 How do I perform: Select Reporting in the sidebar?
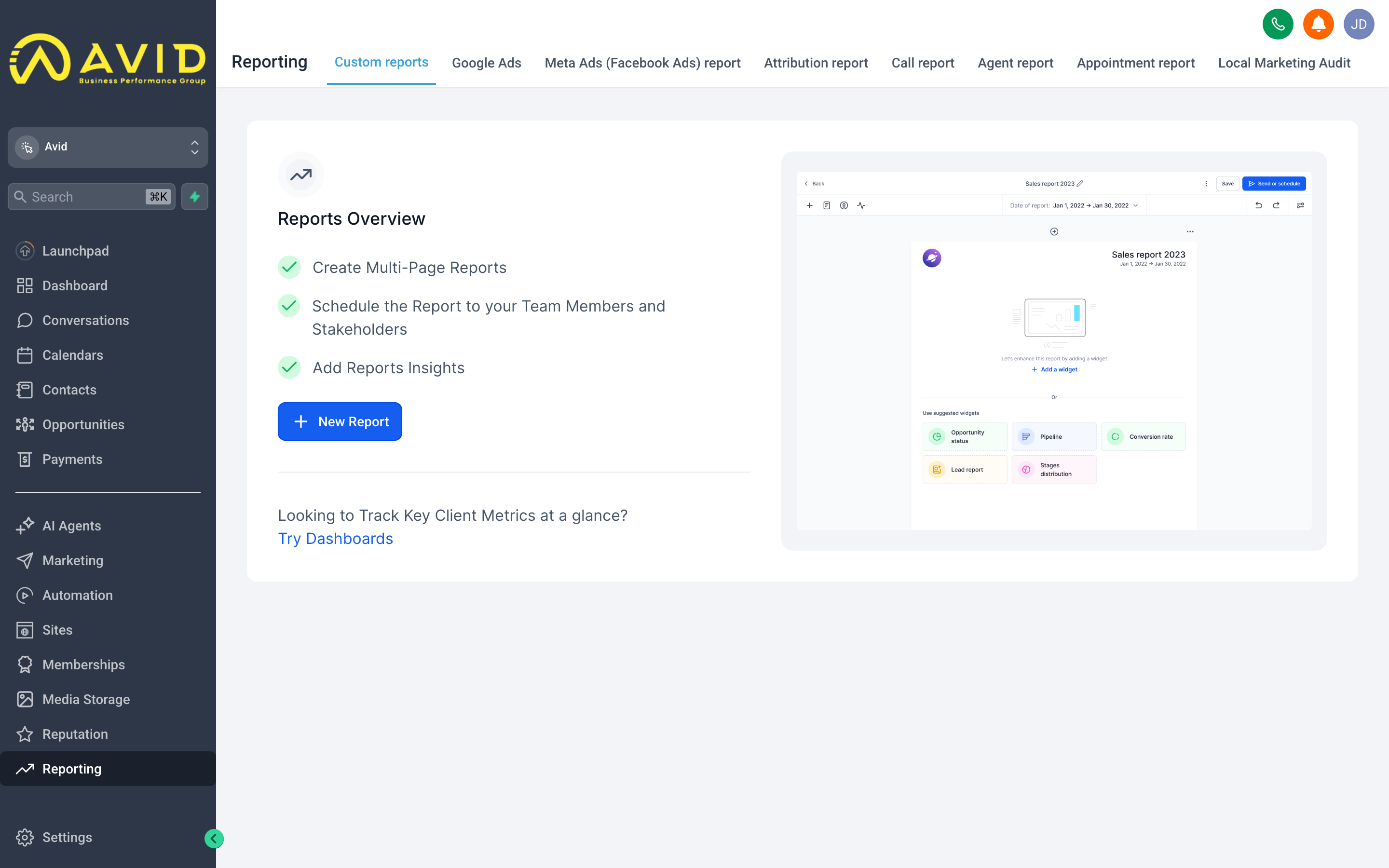point(108,769)
